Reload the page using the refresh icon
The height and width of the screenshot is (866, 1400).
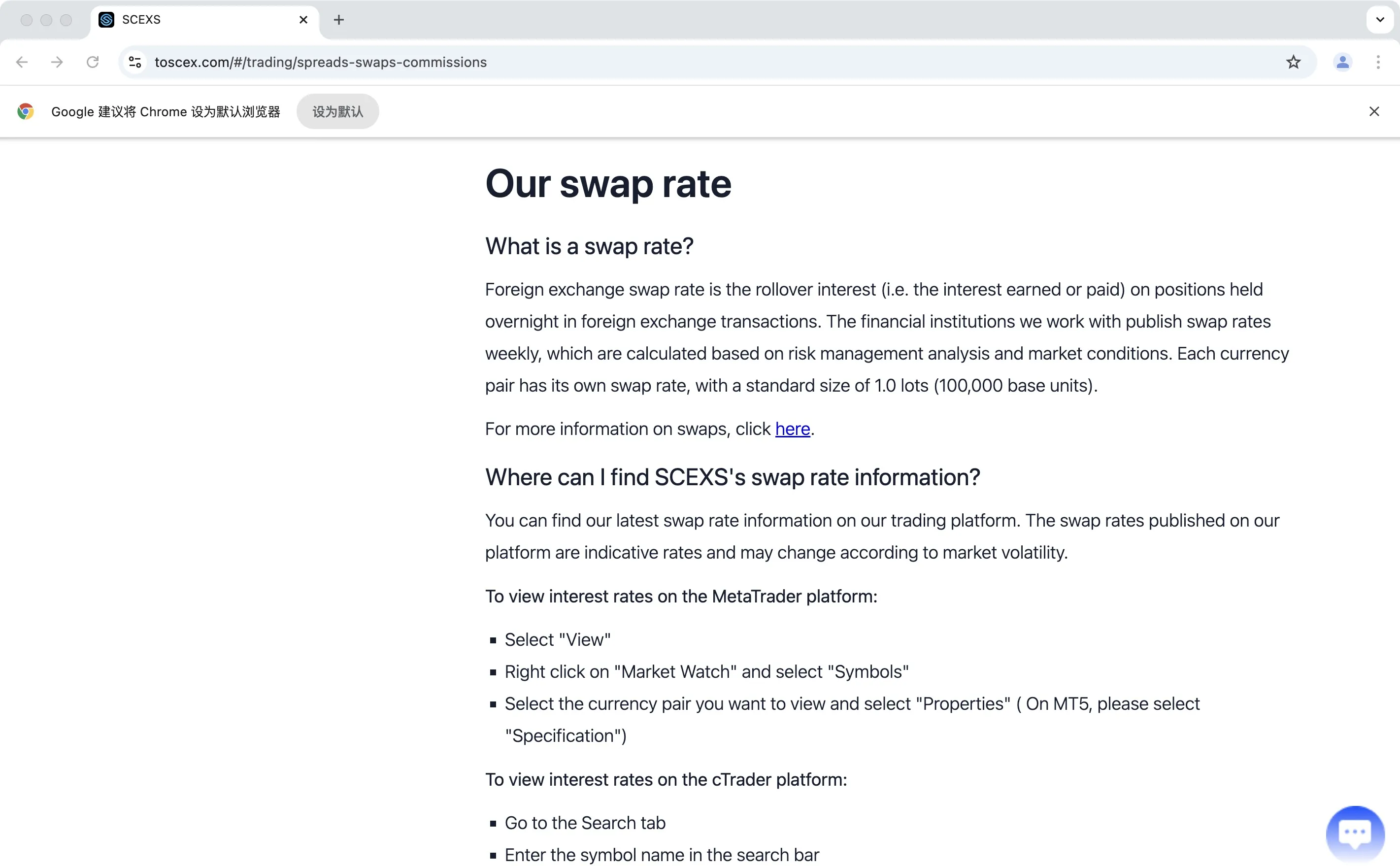pos(93,63)
